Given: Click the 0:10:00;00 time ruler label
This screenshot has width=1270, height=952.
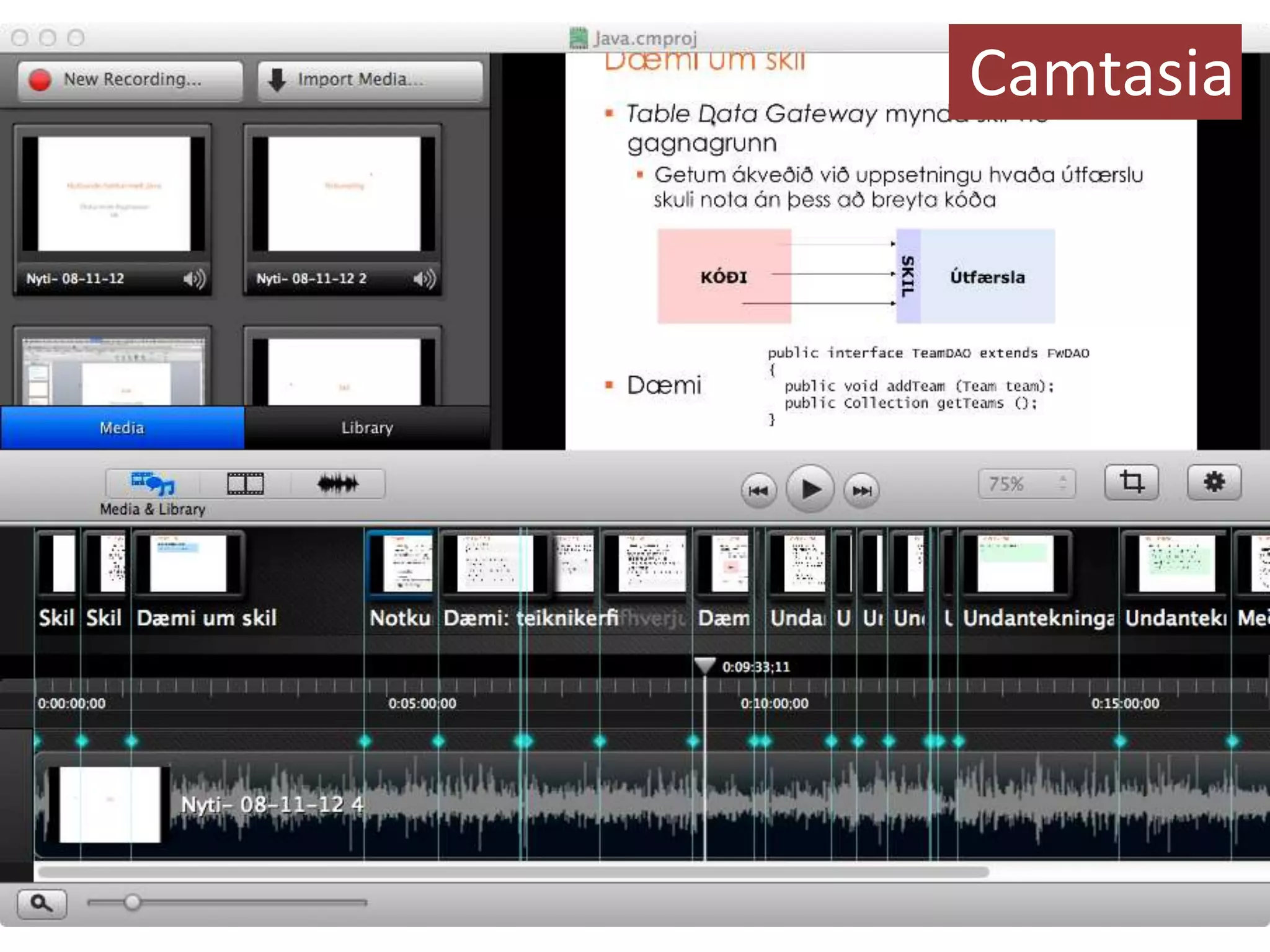Looking at the screenshot, I should click(x=775, y=703).
